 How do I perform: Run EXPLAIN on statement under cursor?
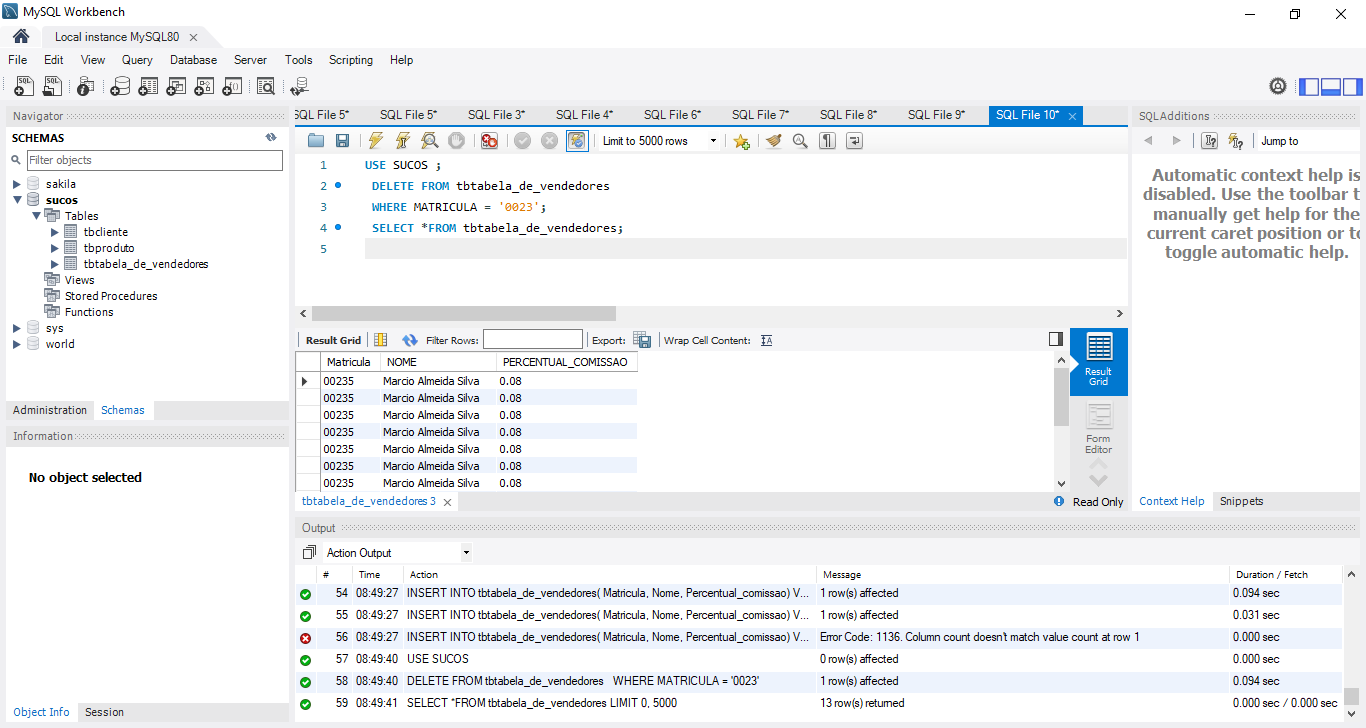430,141
